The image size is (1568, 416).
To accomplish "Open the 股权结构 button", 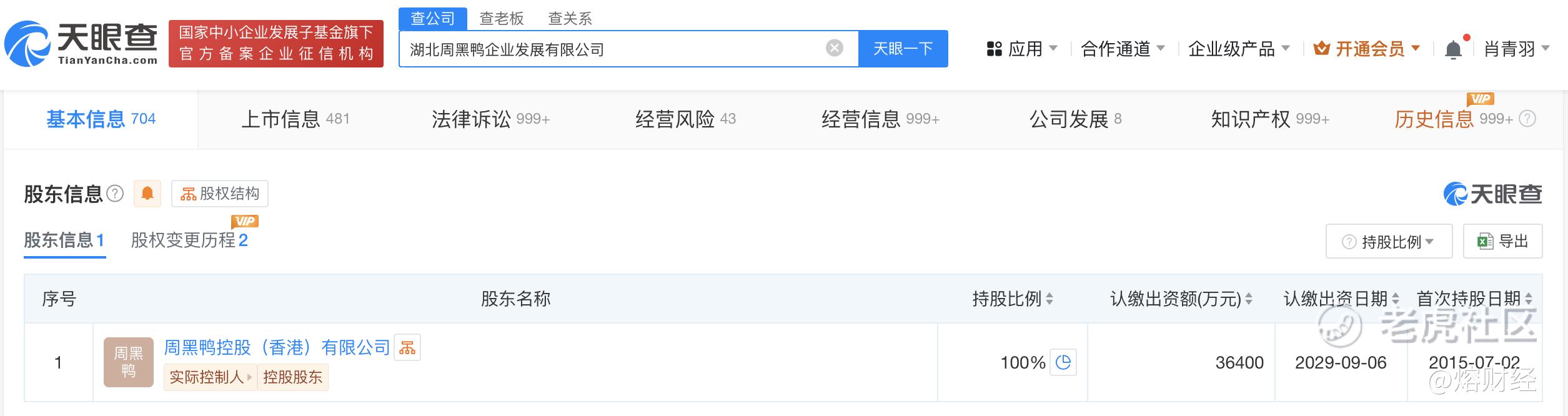I will pos(220,194).
